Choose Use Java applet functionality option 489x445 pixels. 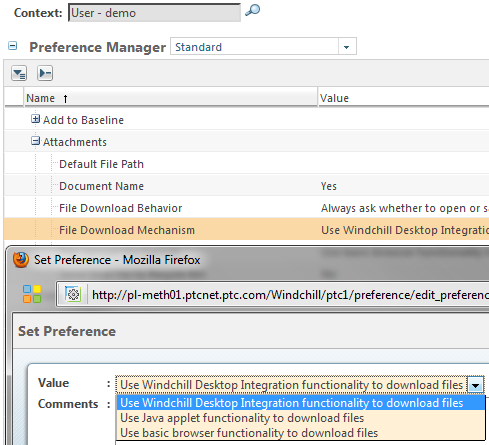pyautogui.click(x=242, y=418)
